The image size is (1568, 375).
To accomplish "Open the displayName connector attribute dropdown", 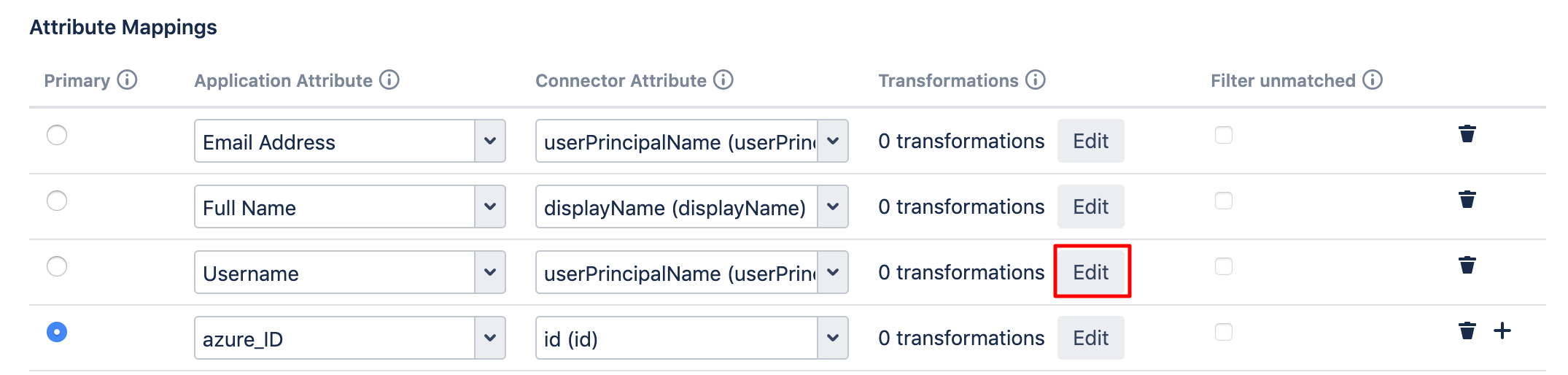I will coord(691,206).
